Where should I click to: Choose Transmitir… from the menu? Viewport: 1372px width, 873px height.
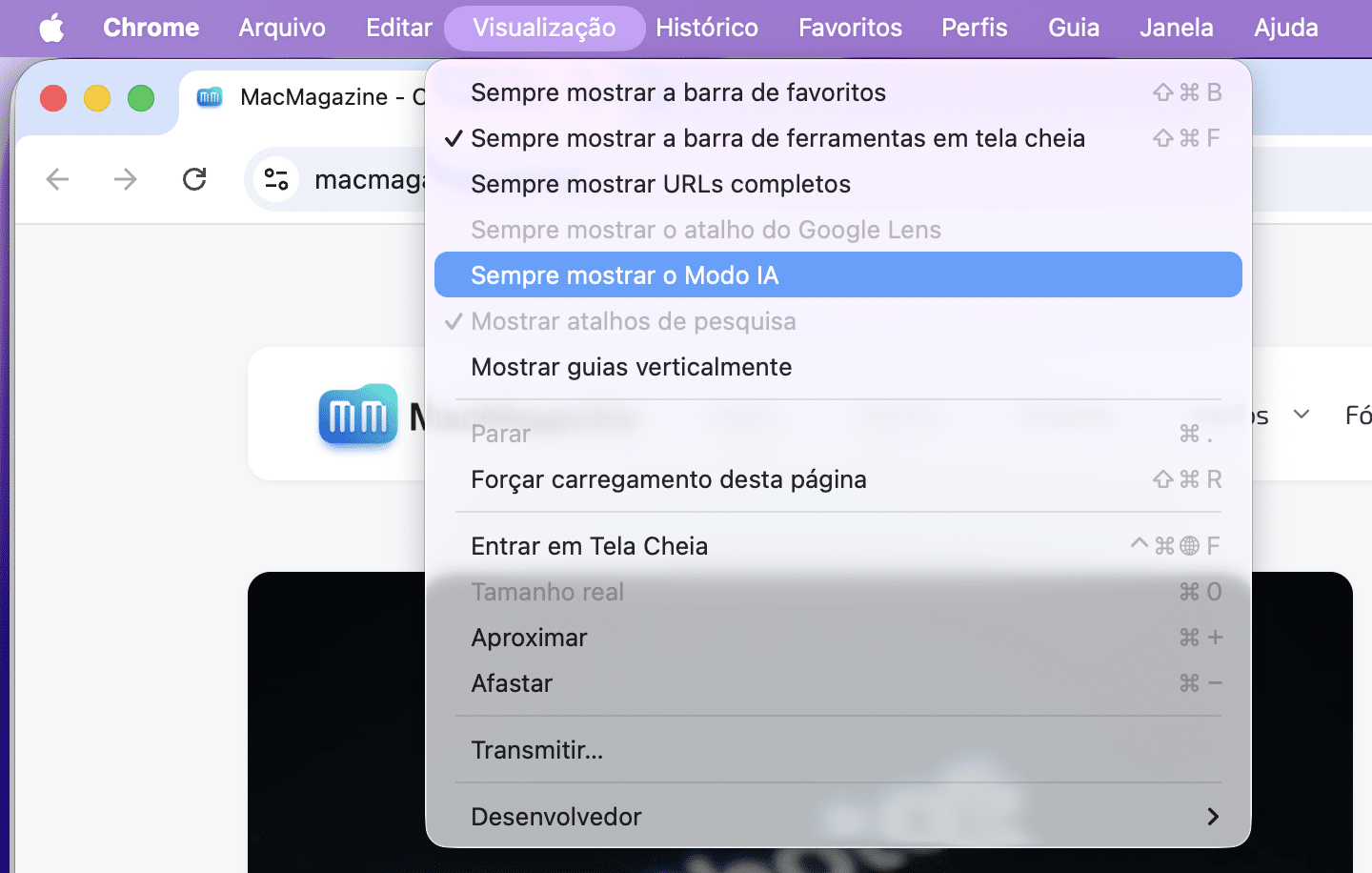pos(838,750)
